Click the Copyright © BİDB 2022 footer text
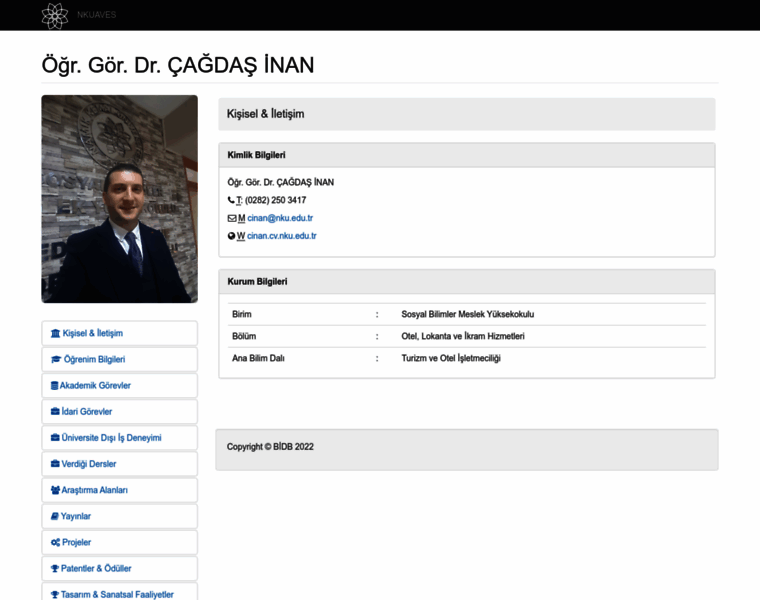Viewport: 760px width, 600px height. [x=270, y=447]
